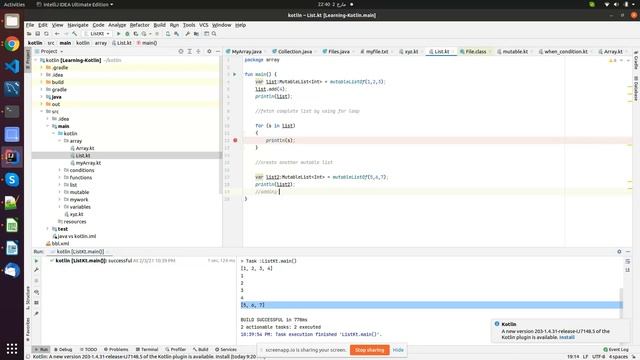Open the Profiler tool window

[176, 349]
